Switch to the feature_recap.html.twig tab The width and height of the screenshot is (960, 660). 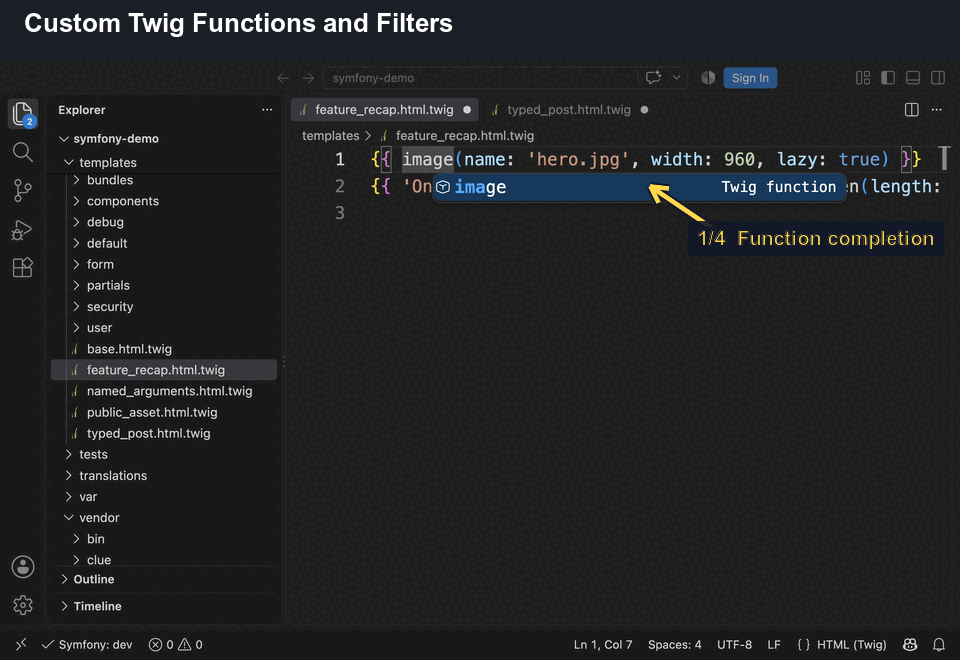[384, 110]
